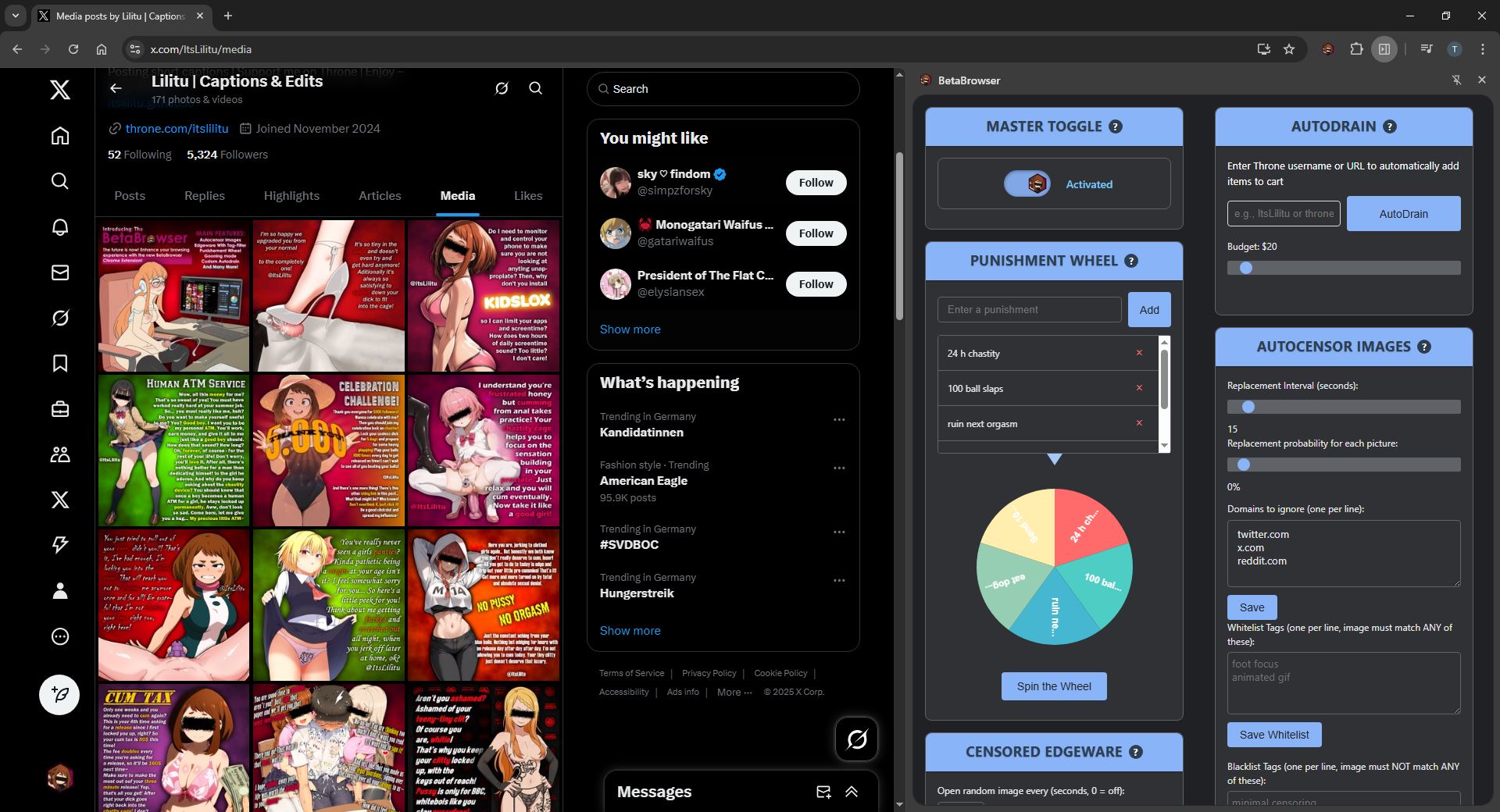This screenshot has height=812, width=1500.
Task: Click Save Whitelist button
Action: tap(1273, 735)
